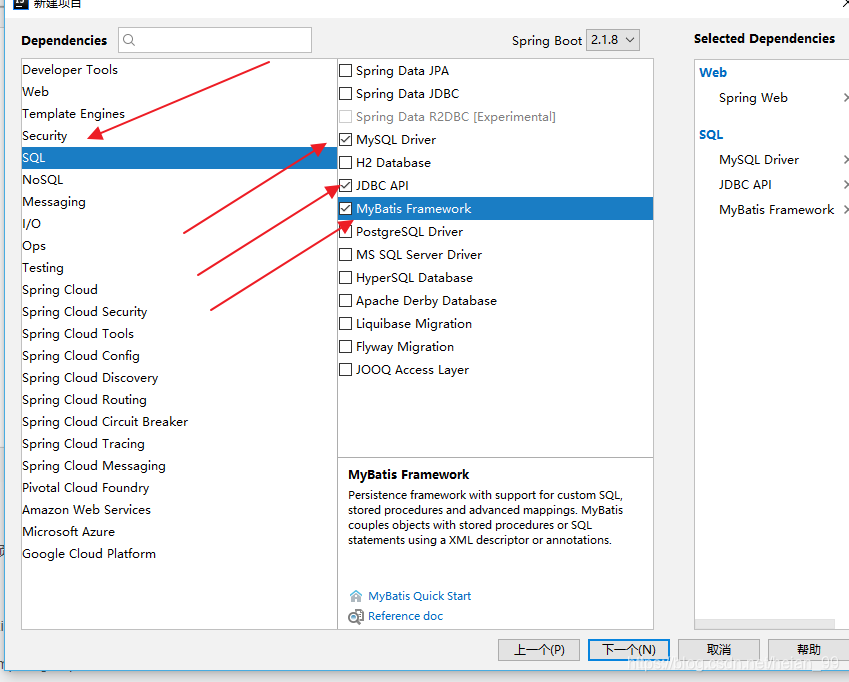Expand arrow next to selected MySQL Driver

point(845,160)
